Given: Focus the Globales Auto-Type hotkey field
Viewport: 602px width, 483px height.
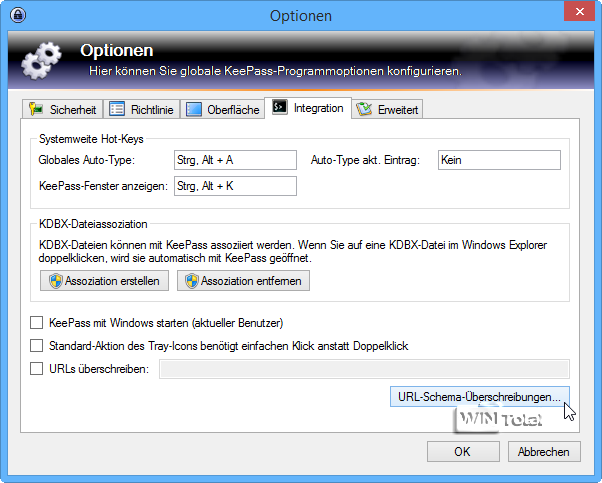Looking at the screenshot, I should pos(235,160).
